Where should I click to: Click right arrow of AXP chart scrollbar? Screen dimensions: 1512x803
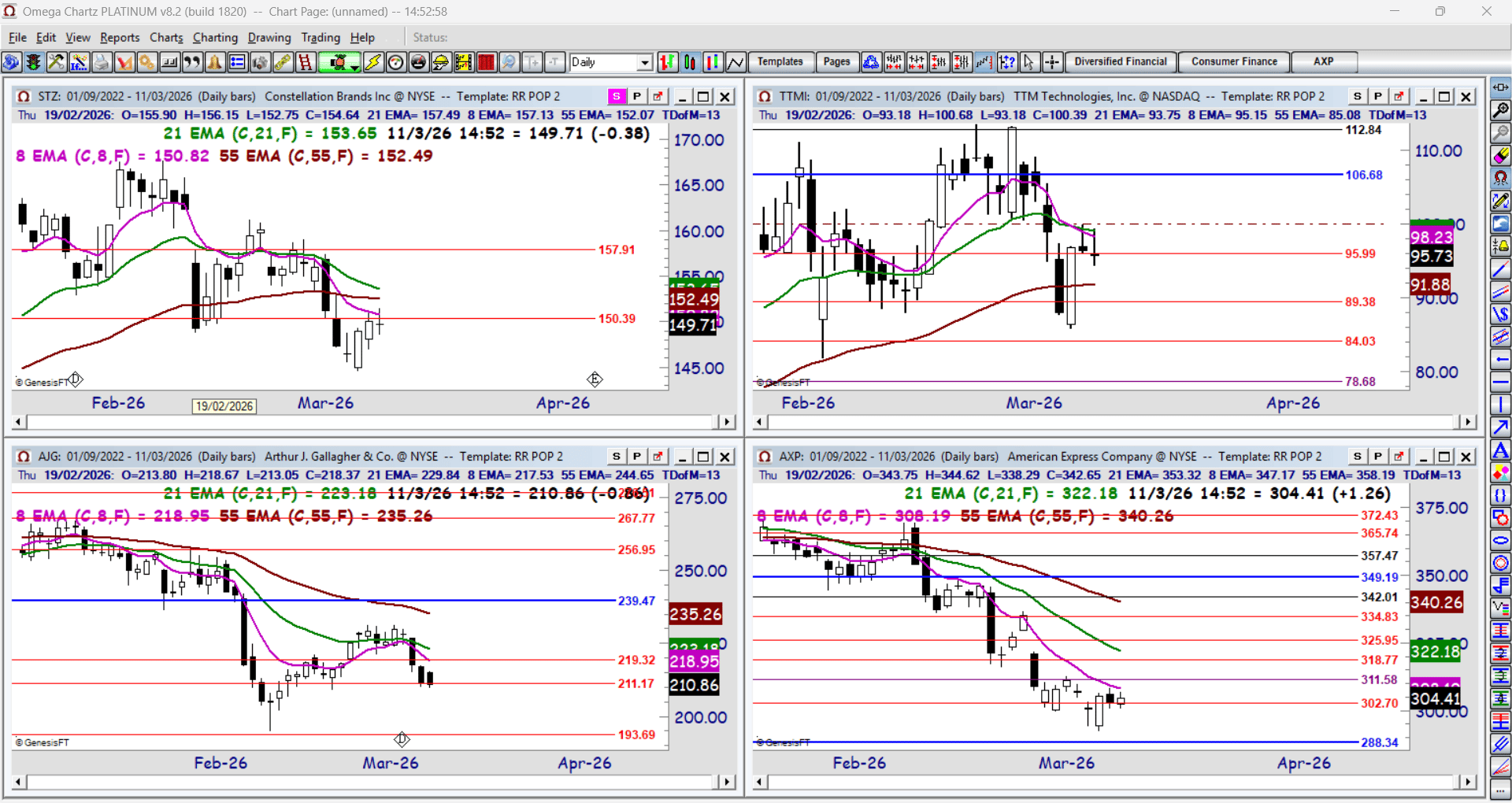point(1468,782)
